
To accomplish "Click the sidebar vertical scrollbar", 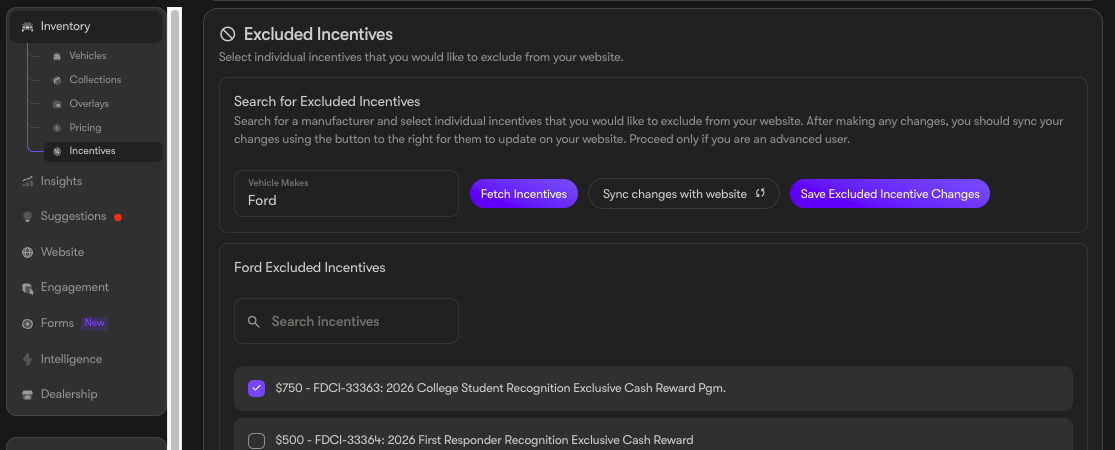I will coord(175,227).
